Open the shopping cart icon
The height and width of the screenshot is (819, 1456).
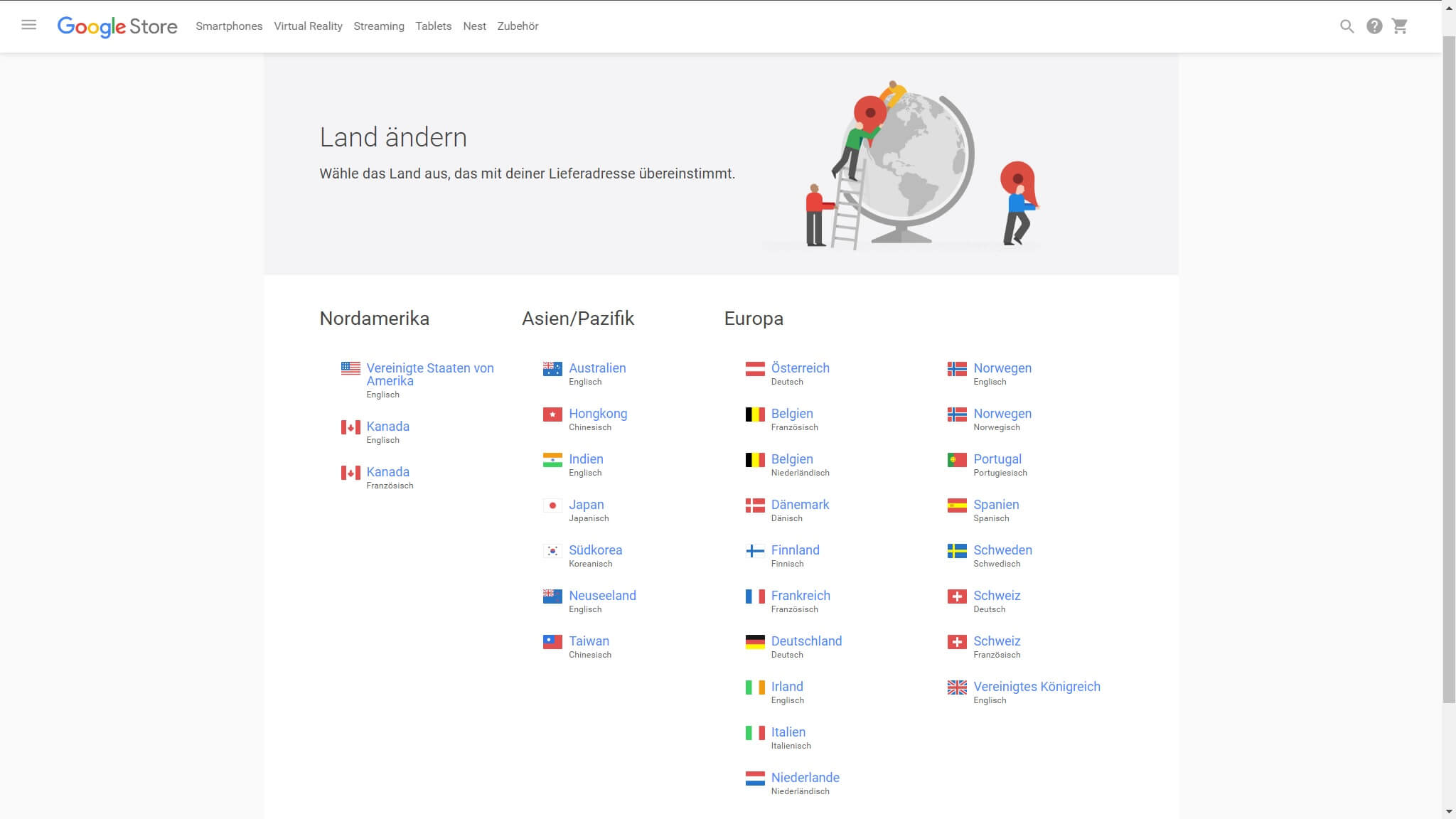(1400, 26)
